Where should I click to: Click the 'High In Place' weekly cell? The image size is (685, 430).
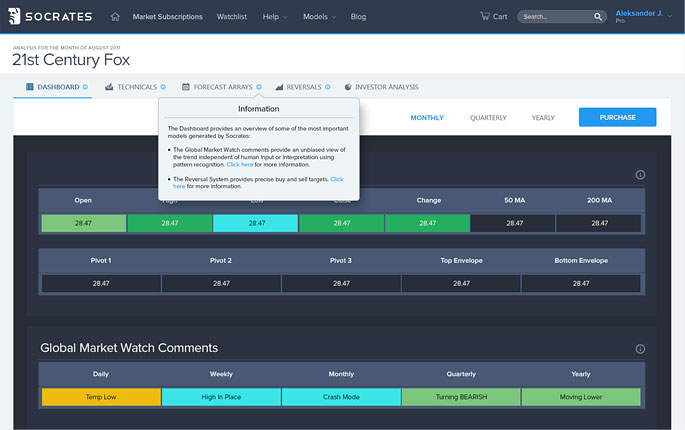221,397
